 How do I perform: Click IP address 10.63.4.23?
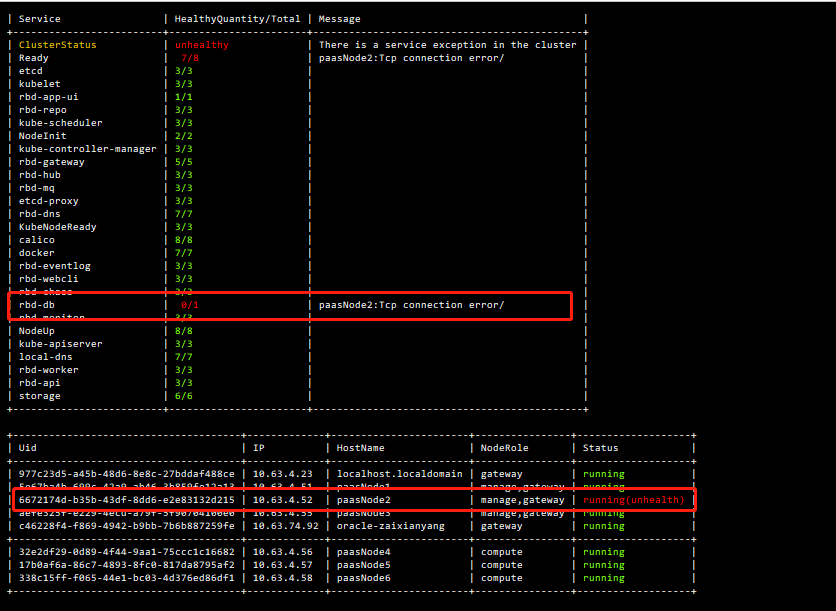(283, 474)
